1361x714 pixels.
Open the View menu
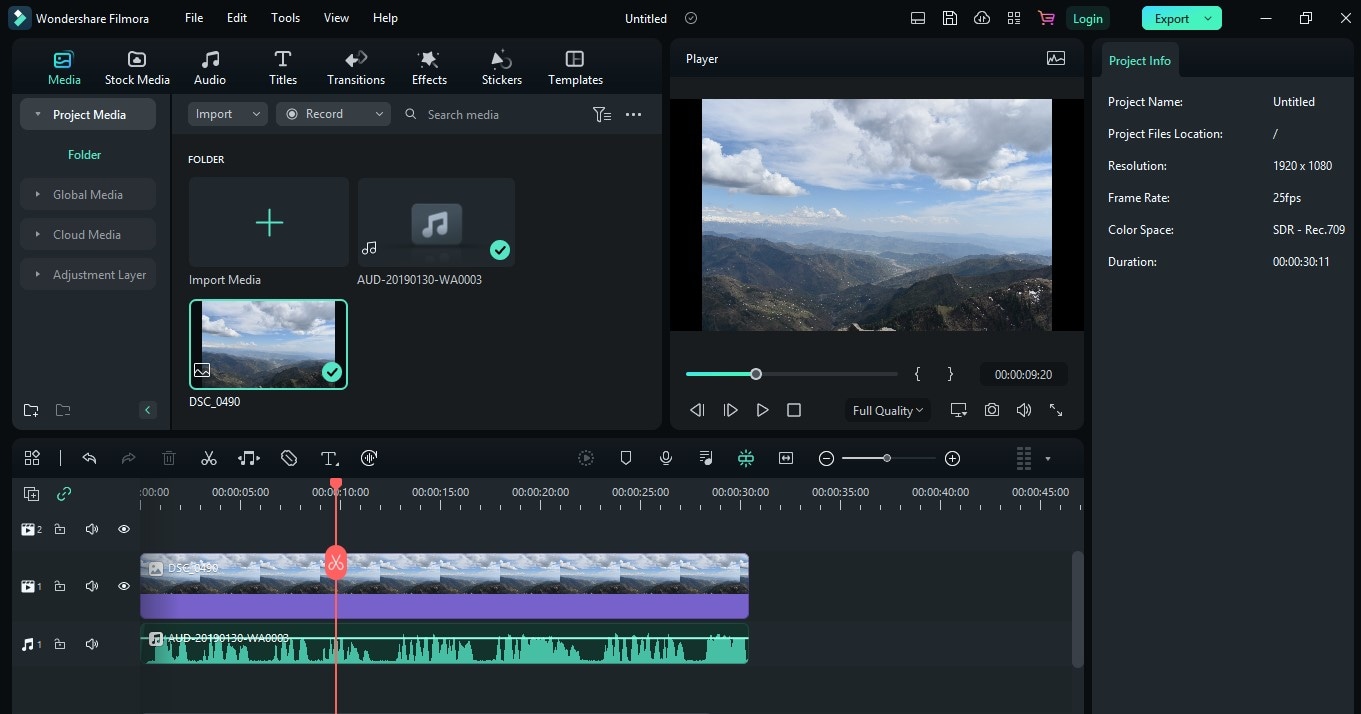click(336, 18)
